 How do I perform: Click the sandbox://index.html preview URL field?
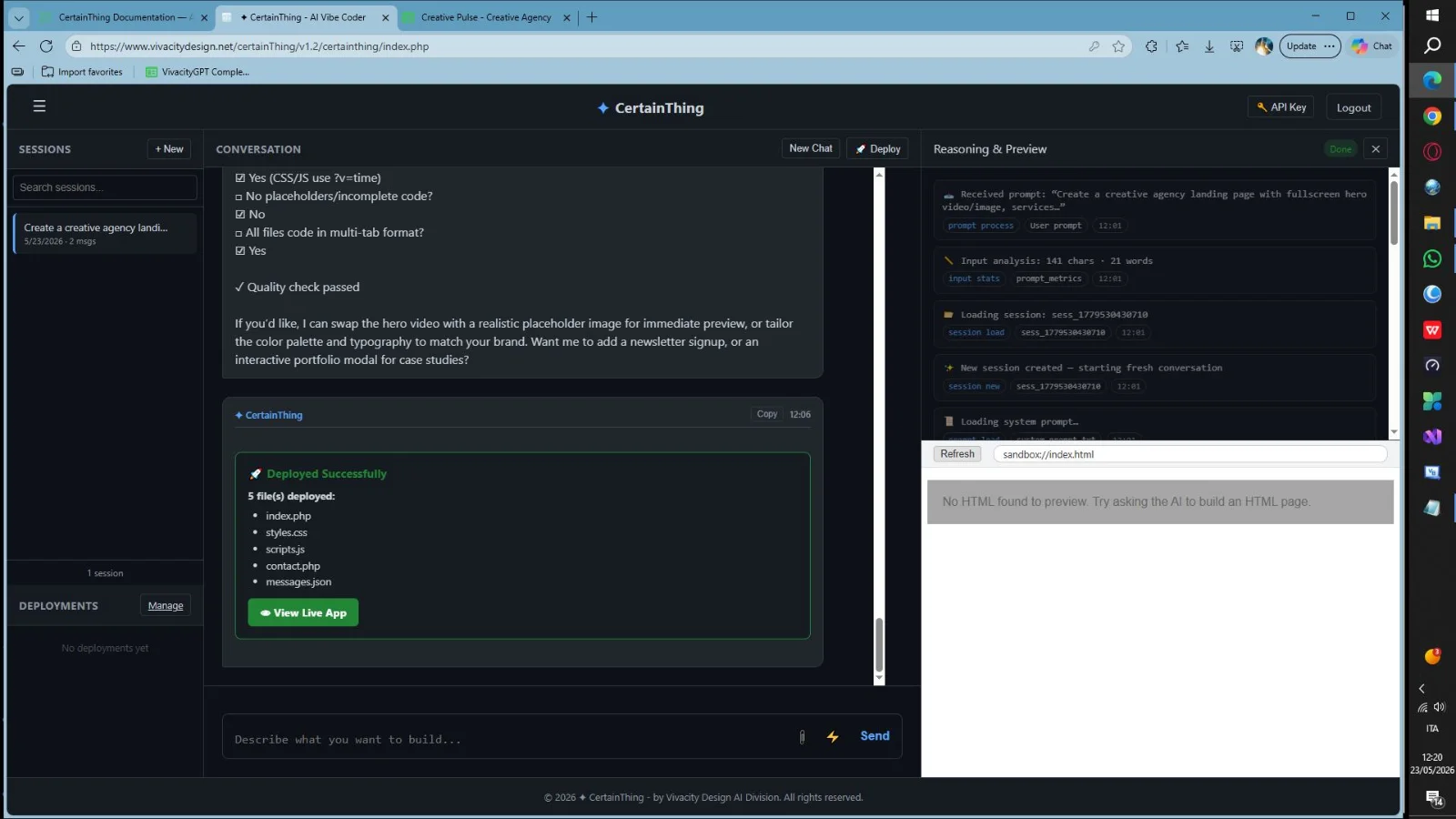(1189, 454)
